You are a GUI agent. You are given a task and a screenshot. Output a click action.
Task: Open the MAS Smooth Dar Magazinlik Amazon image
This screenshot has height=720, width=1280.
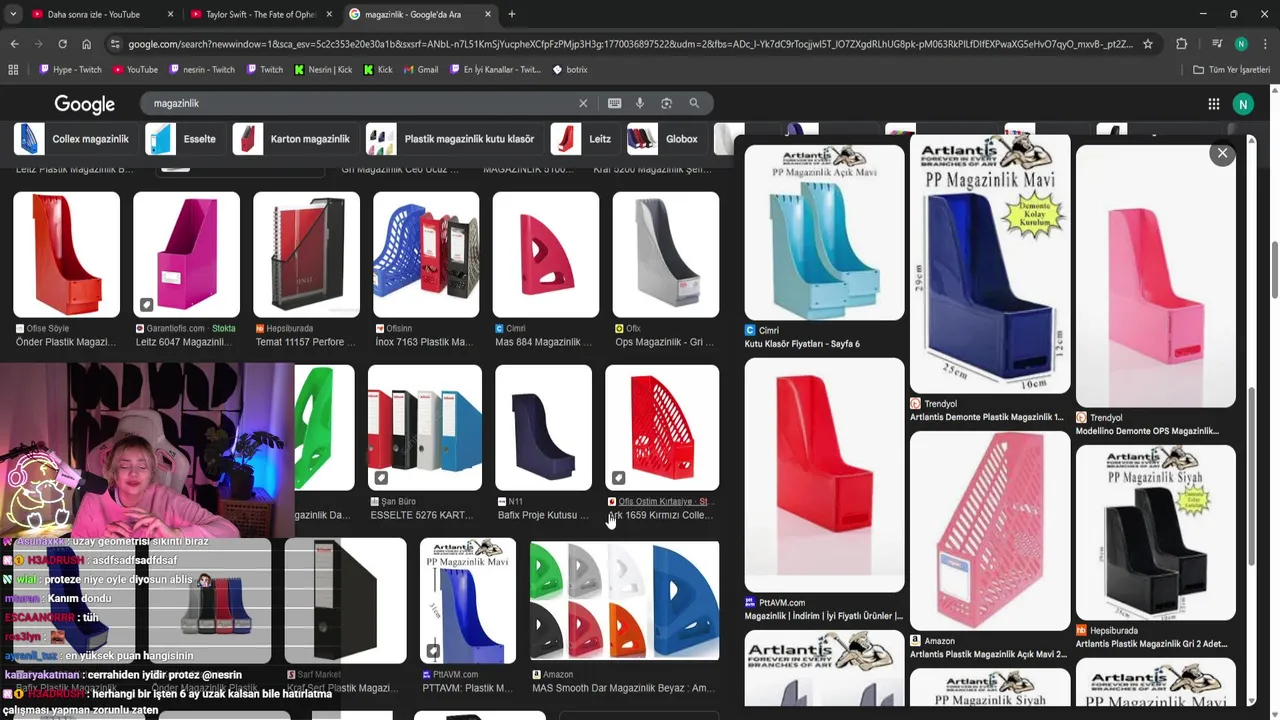point(625,601)
